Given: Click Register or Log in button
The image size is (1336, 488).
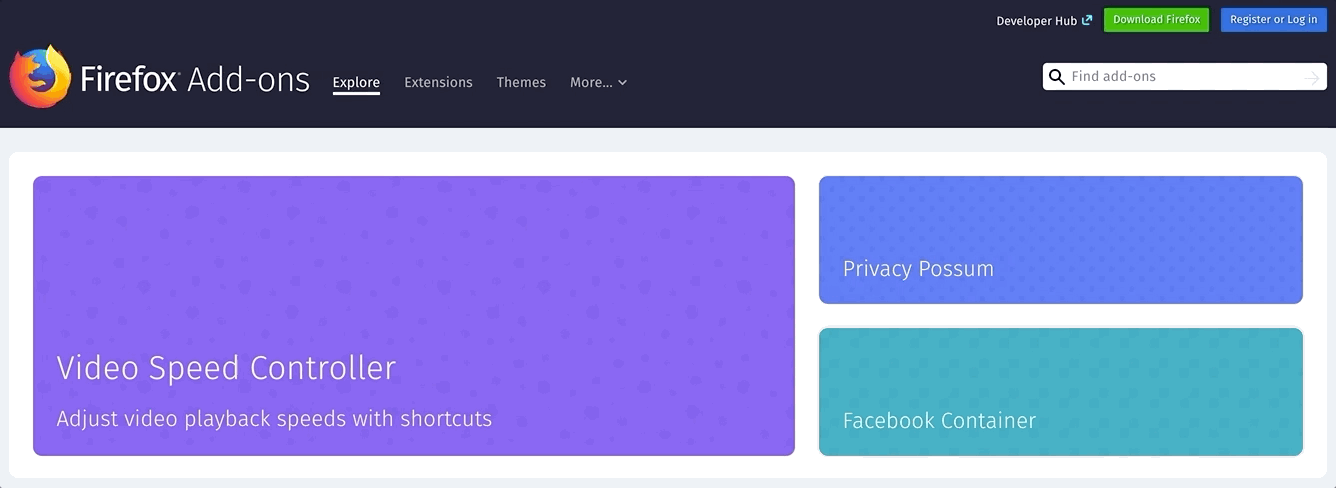Looking at the screenshot, I should [x=1273, y=20].
